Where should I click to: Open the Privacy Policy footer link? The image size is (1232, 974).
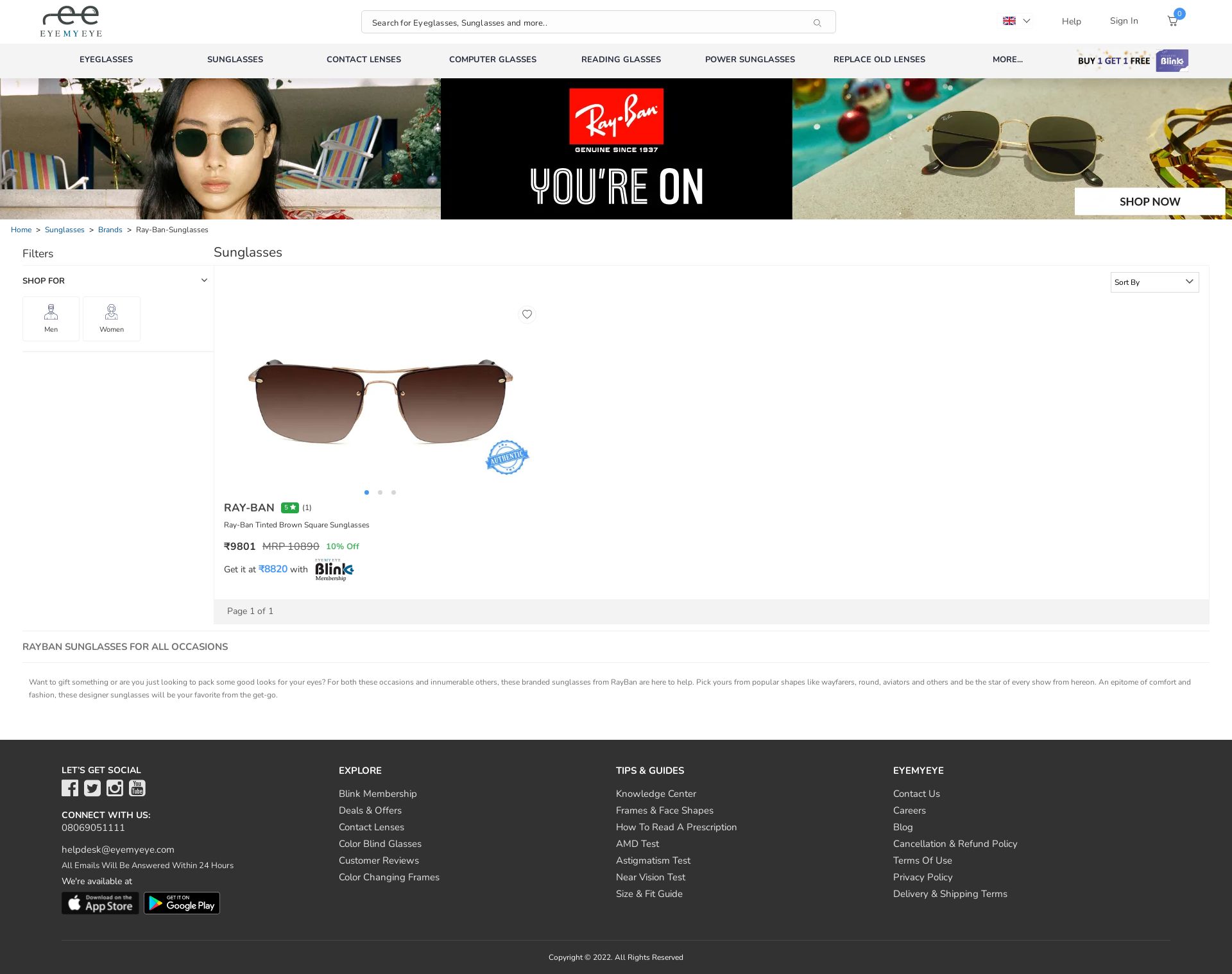tap(923, 877)
